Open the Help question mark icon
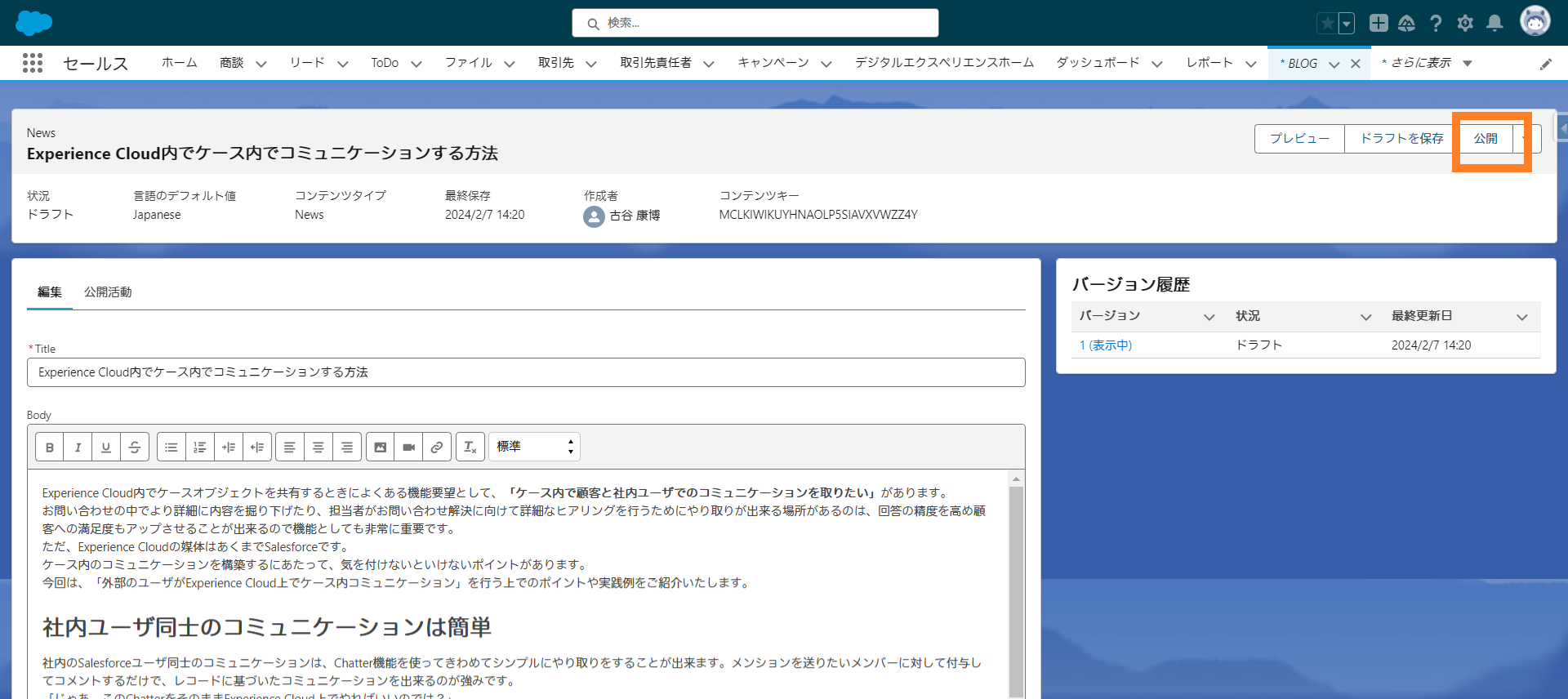The image size is (1568, 699). pos(1436,24)
